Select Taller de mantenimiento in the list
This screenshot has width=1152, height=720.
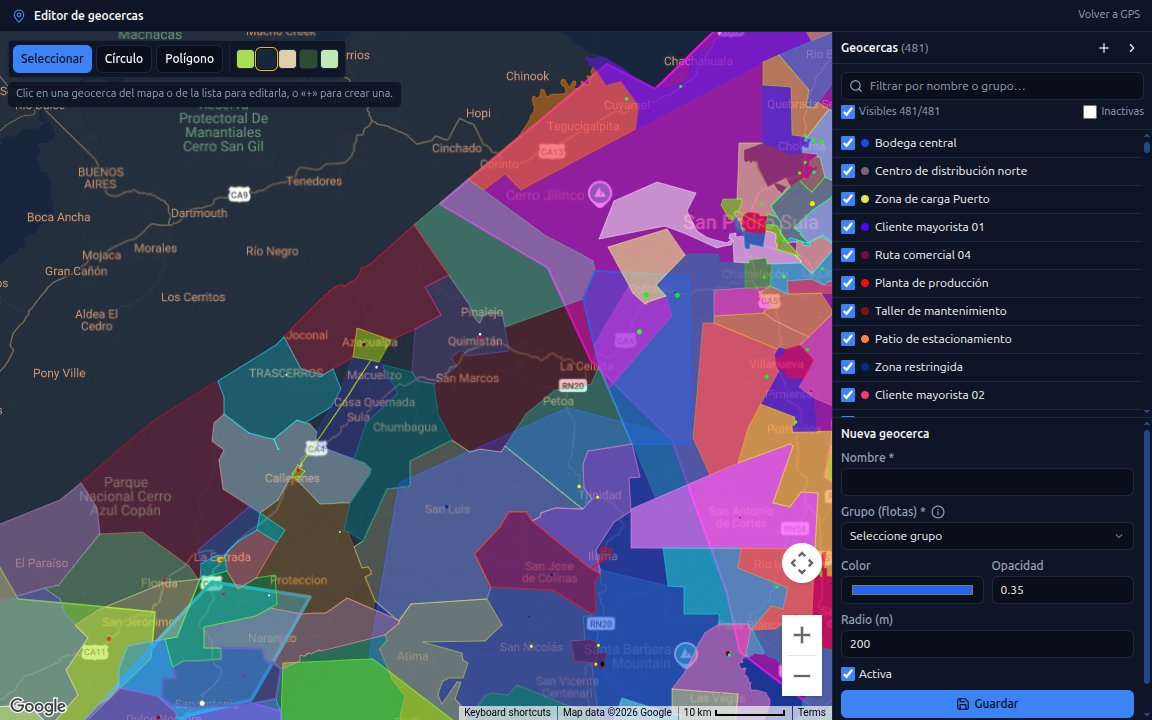pos(940,311)
